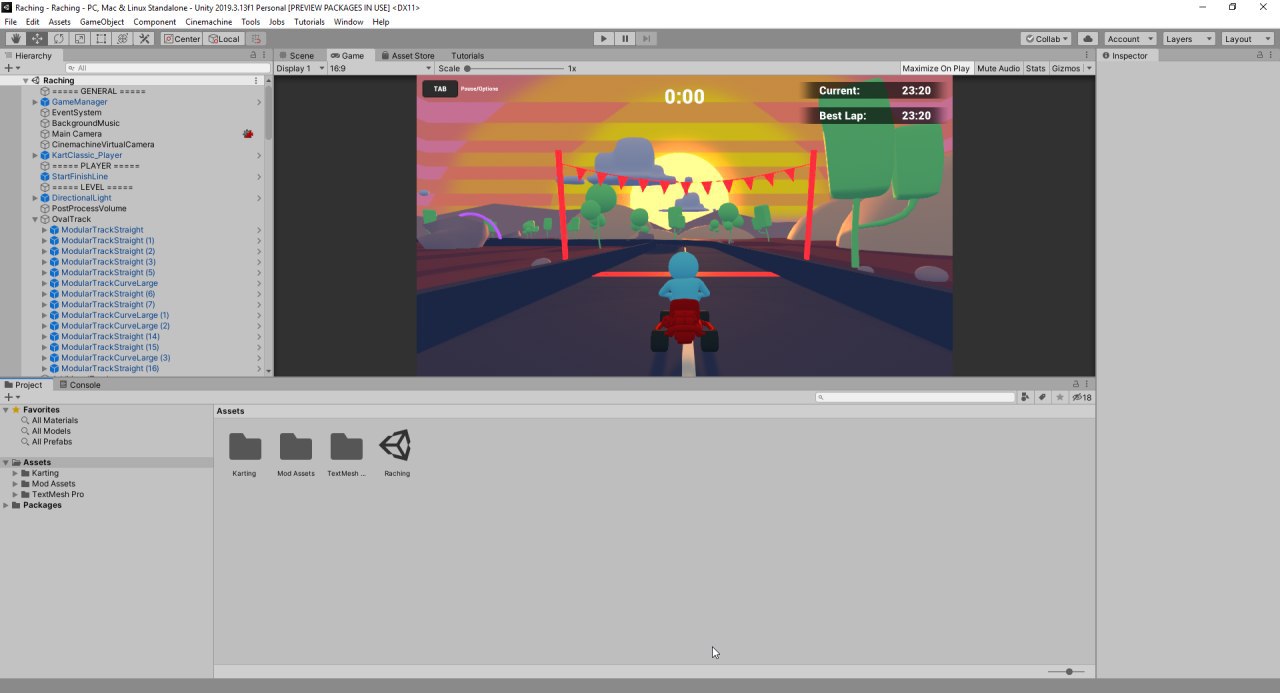Click the Project search field

coord(915,397)
